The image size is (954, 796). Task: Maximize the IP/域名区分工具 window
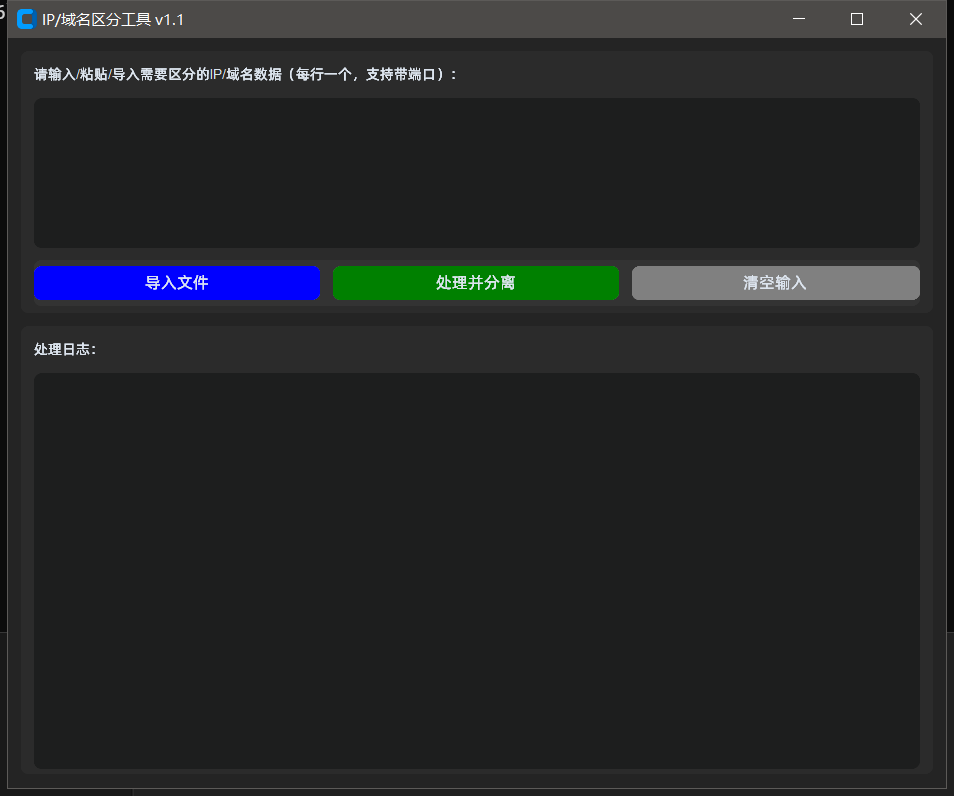click(x=857, y=20)
